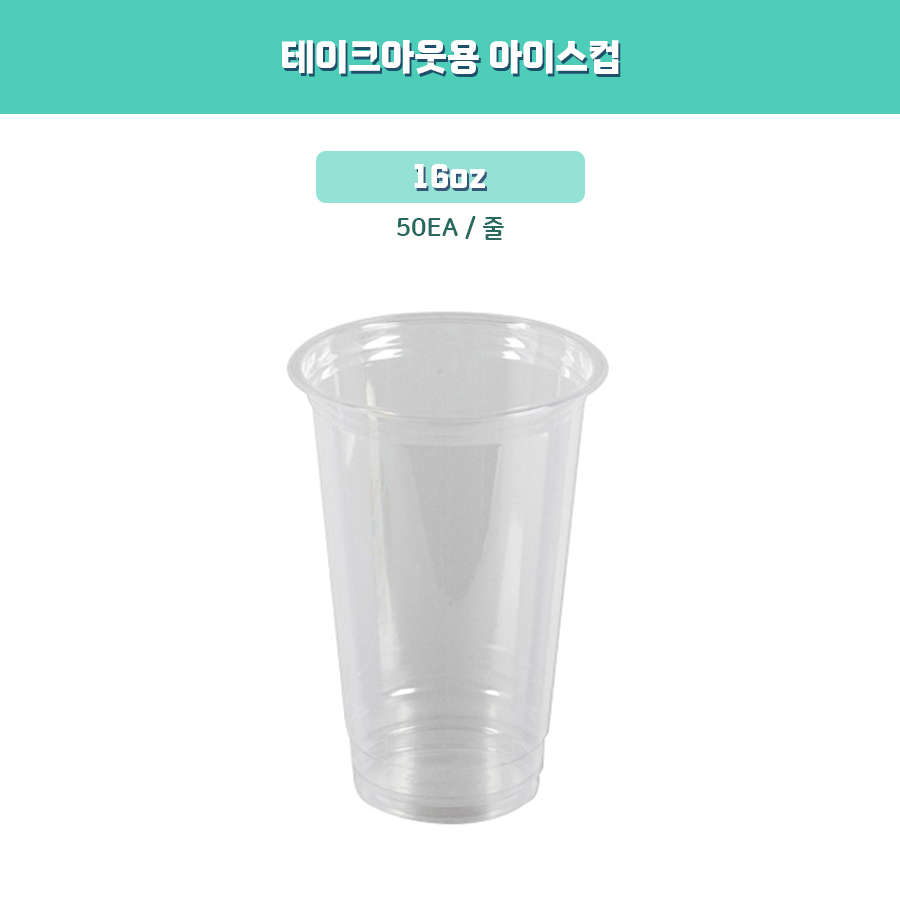This screenshot has height=900, width=900.
Task: Open the clear plastic cup product image
Action: (447, 568)
